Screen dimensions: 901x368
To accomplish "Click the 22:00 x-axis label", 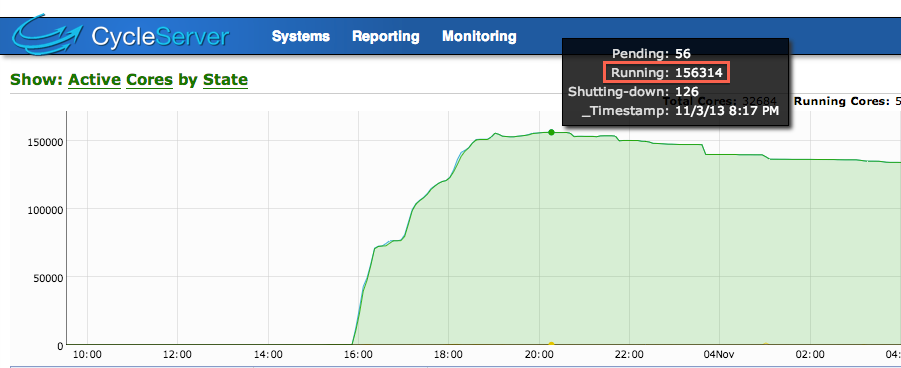I will click(x=629, y=354).
